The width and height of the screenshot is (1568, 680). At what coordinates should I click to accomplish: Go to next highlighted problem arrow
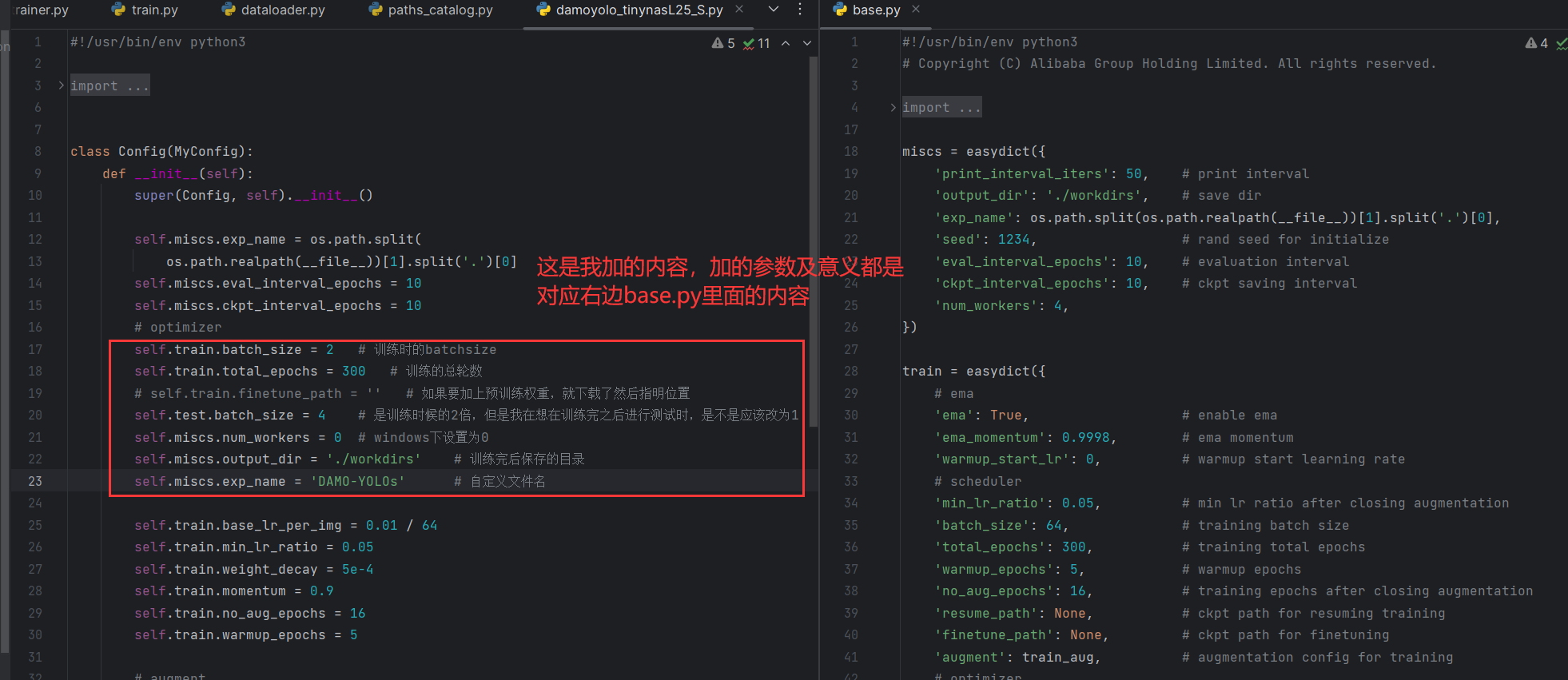(x=807, y=43)
